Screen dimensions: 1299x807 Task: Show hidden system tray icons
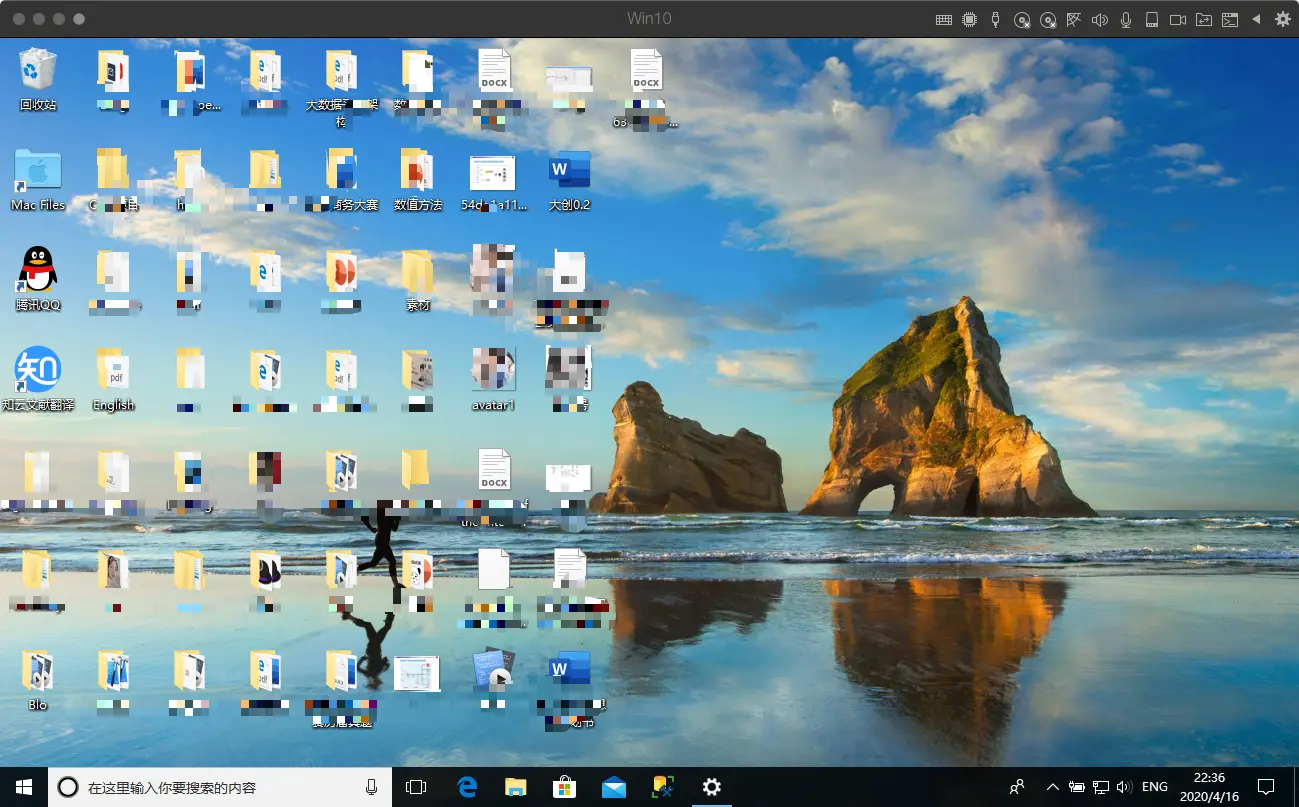[x=1052, y=787]
